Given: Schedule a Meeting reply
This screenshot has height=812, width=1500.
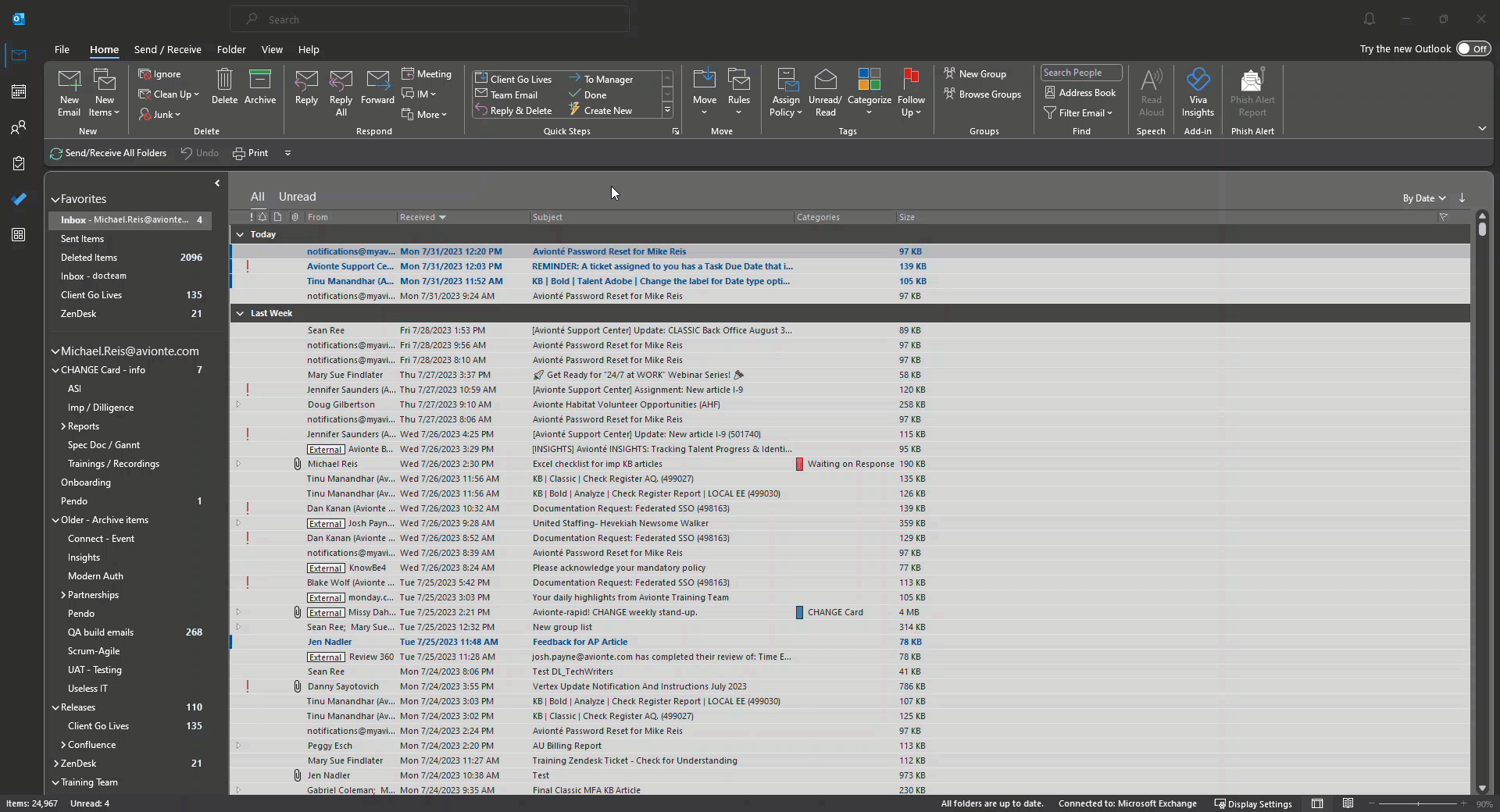Looking at the screenshot, I should (427, 74).
